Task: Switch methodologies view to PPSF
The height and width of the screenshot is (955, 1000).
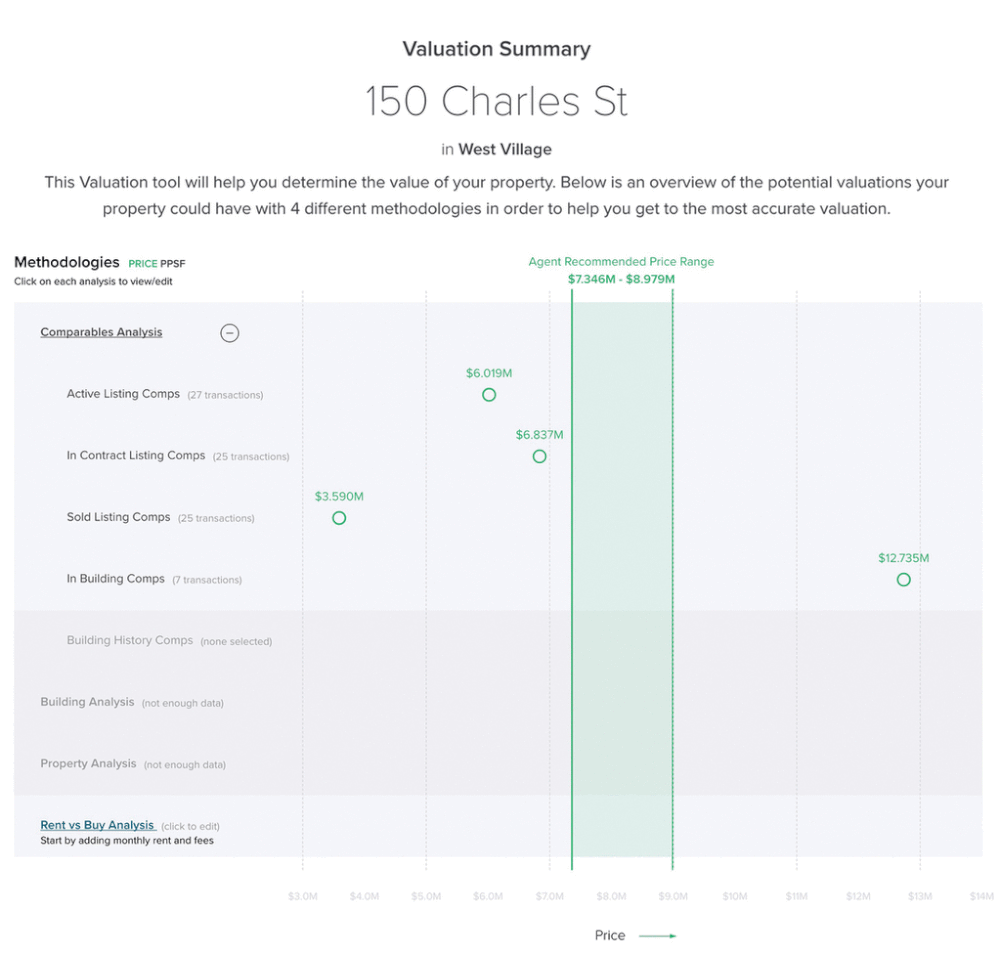Action: pos(173,264)
